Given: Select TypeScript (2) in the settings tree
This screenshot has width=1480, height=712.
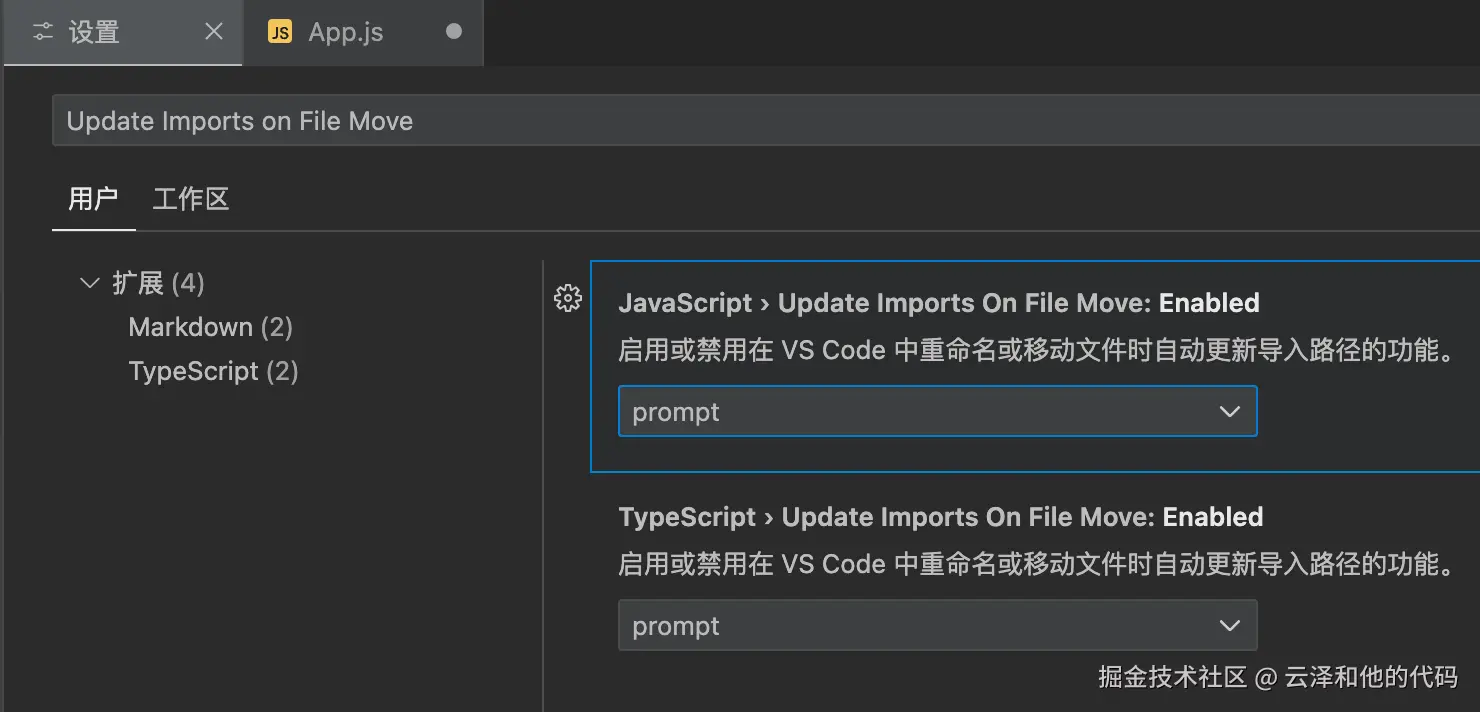Looking at the screenshot, I should click(213, 371).
